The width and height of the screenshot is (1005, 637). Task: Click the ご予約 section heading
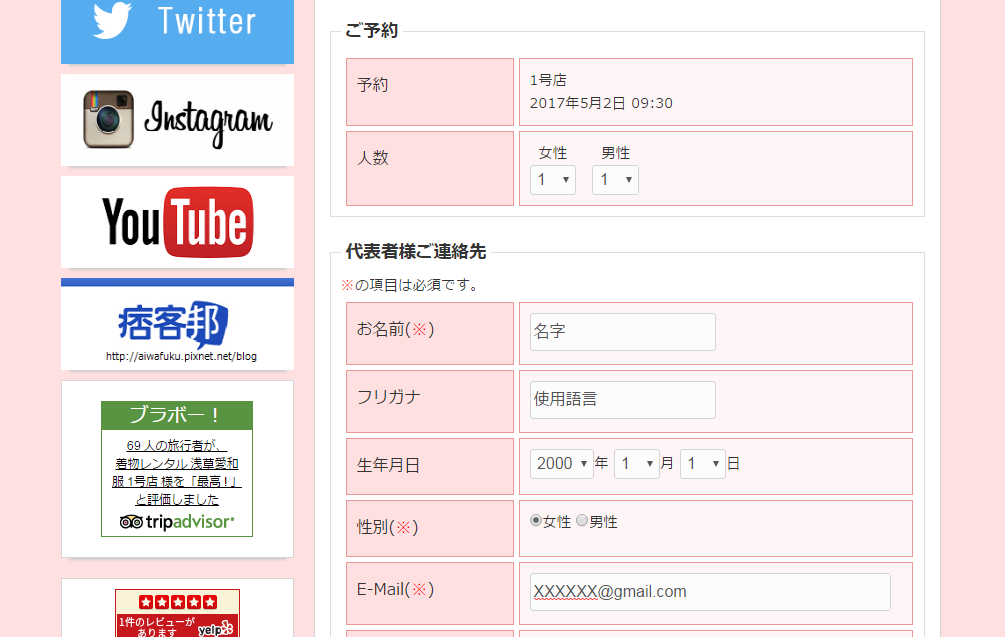coord(371,30)
